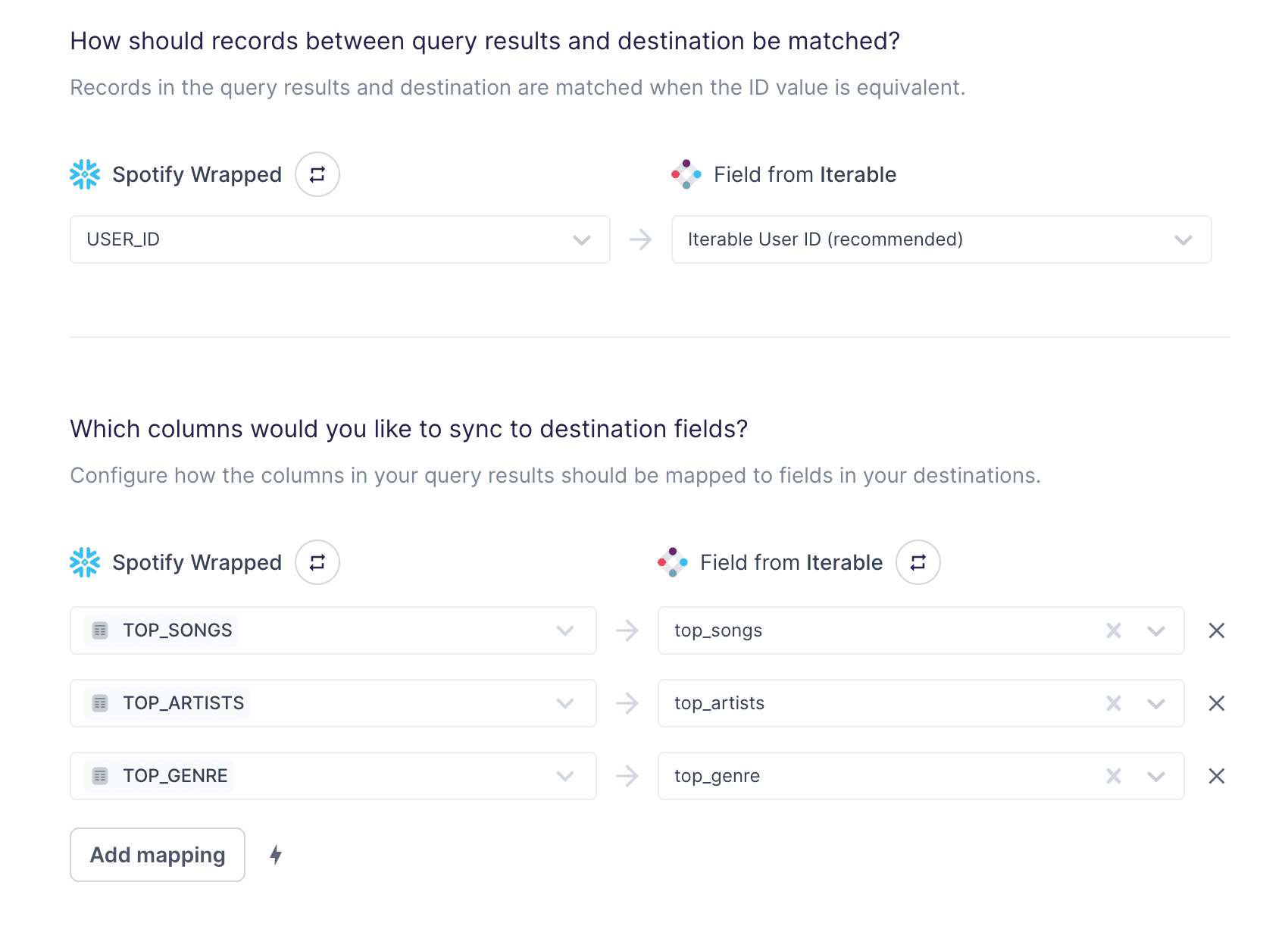
Task: Open the Iterable User ID field dropdown
Action: 1183,240
